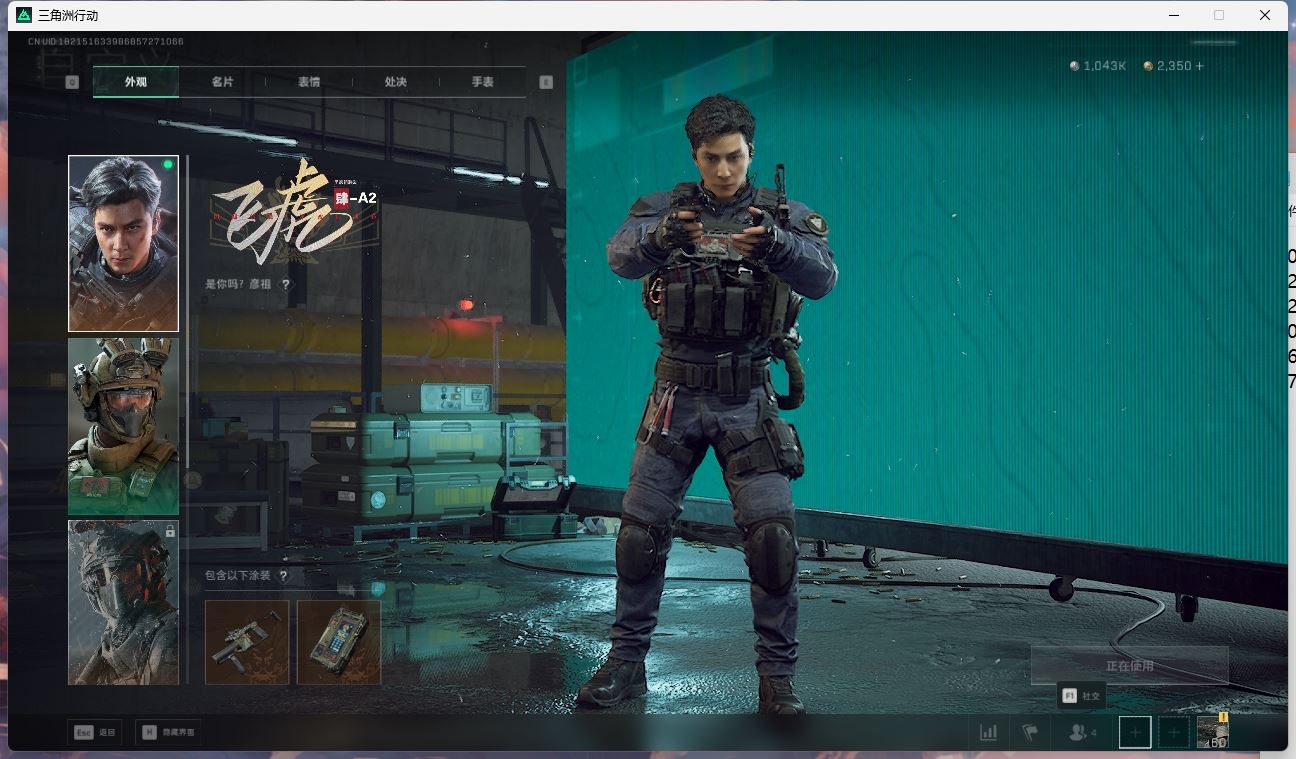Open the stats bar-chart icon
1296x759 pixels.
[x=988, y=732]
